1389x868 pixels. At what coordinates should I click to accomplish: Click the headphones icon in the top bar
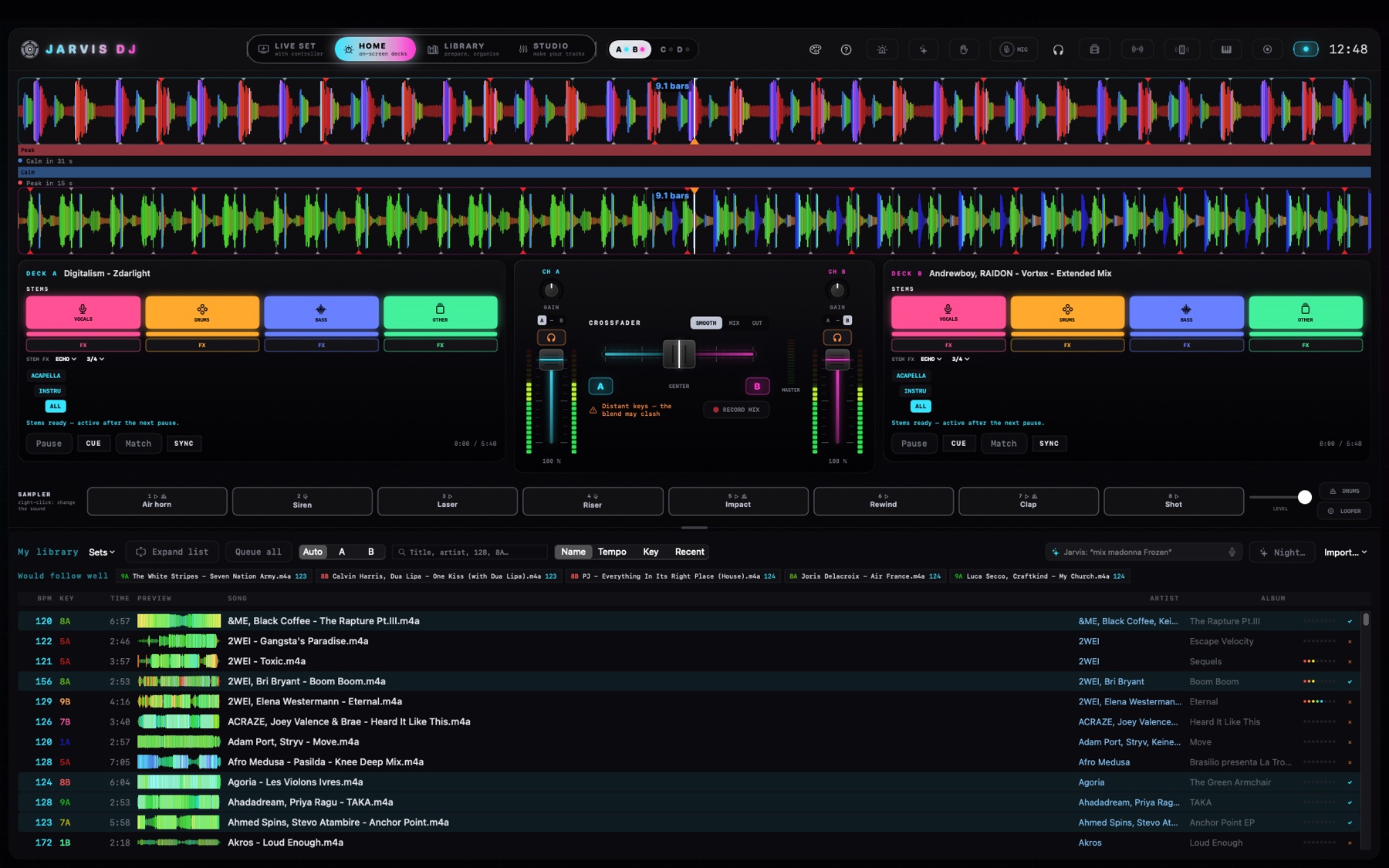[1058, 49]
